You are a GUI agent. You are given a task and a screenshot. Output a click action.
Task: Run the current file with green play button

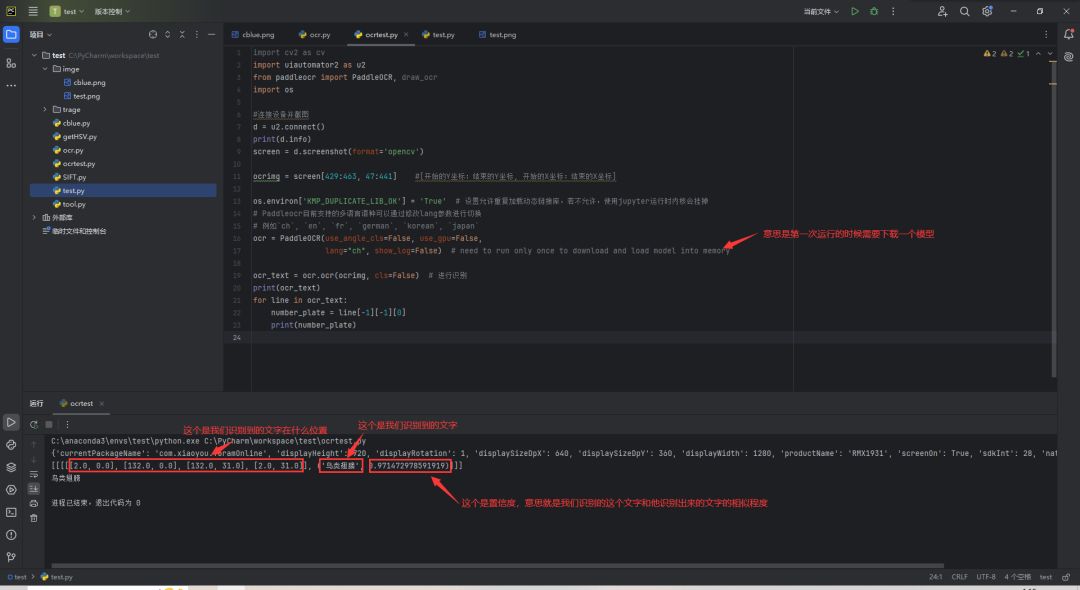[854, 11]
